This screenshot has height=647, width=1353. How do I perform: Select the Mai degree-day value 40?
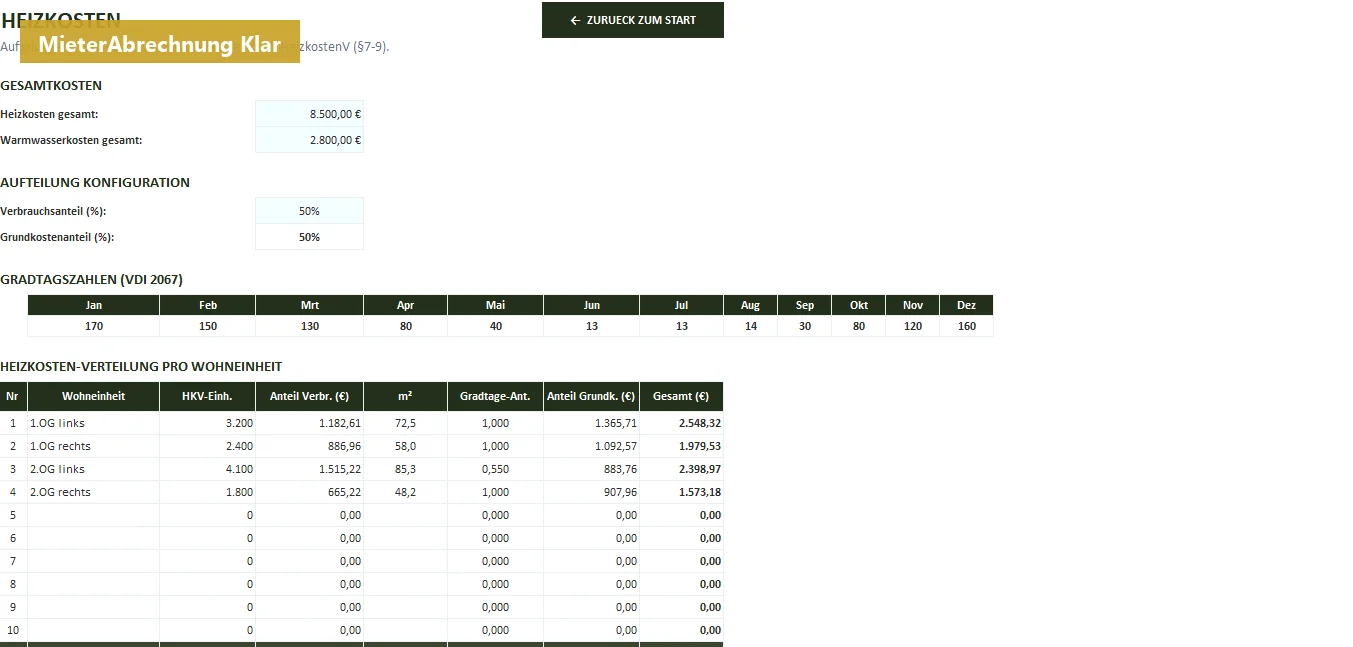coord(496,326)
